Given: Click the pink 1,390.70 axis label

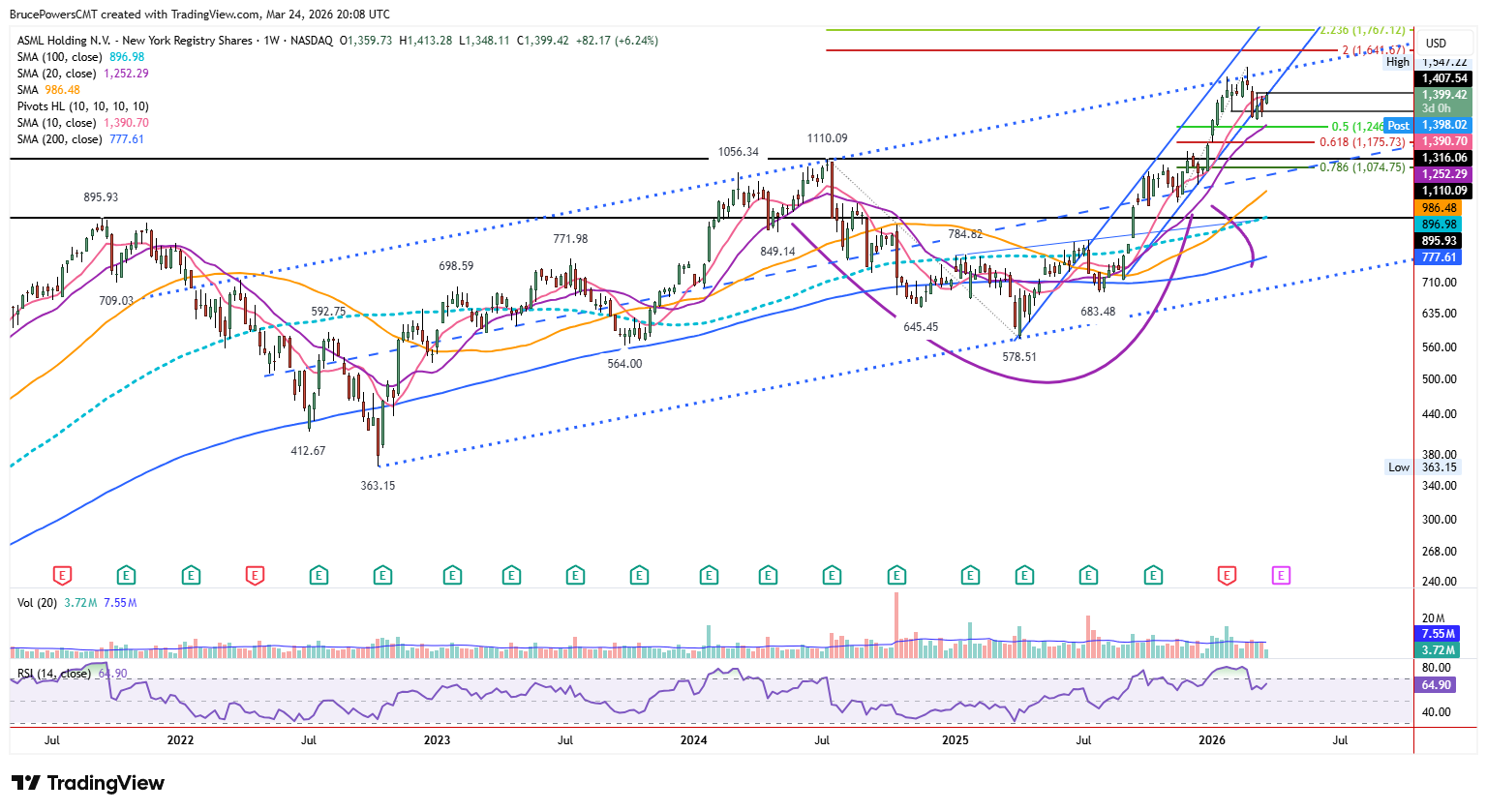Looking at the screenshot, I should [1443, 141].
